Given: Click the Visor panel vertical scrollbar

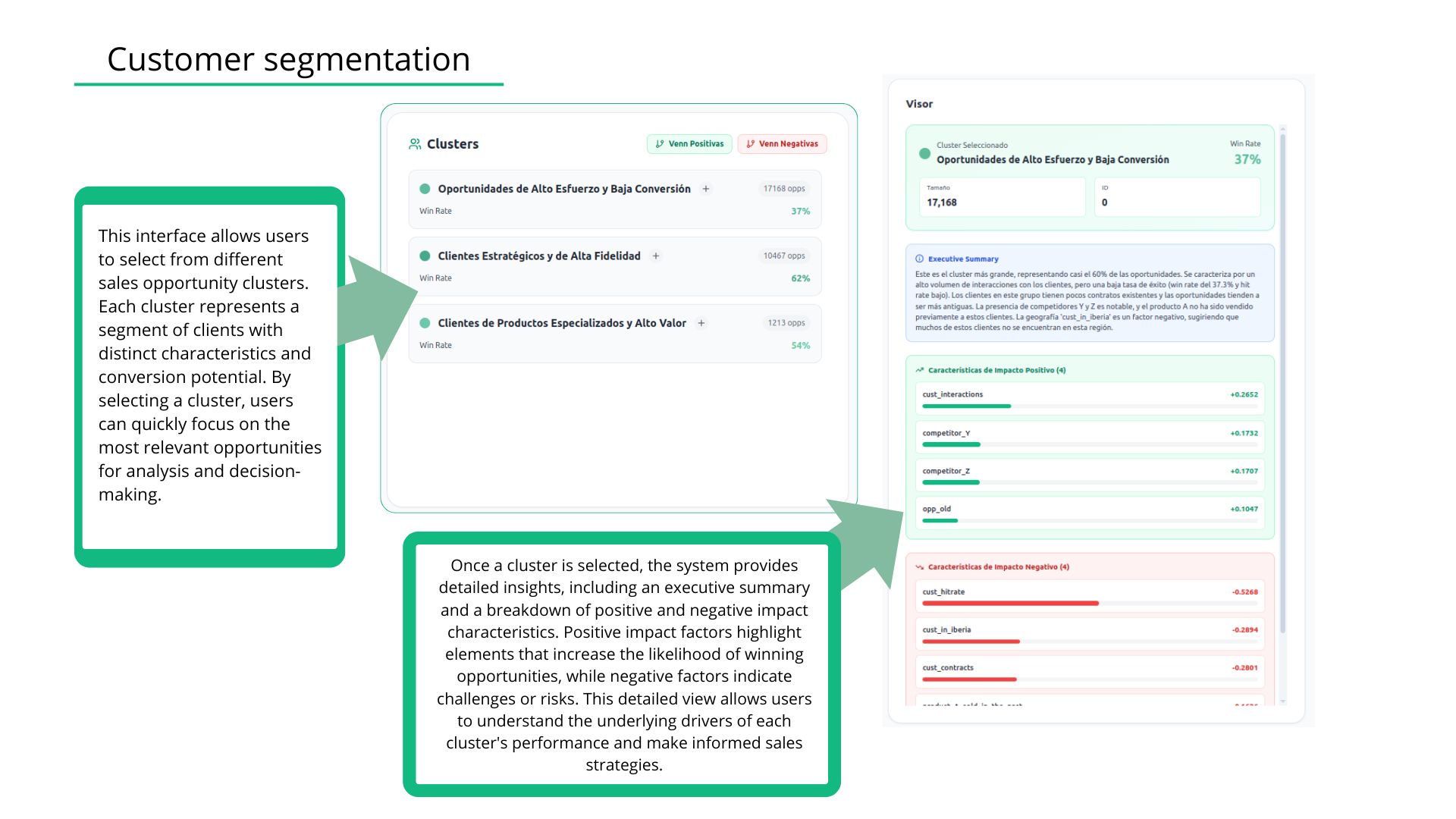Looking at the screenshot, I should tap(1282, 379).
